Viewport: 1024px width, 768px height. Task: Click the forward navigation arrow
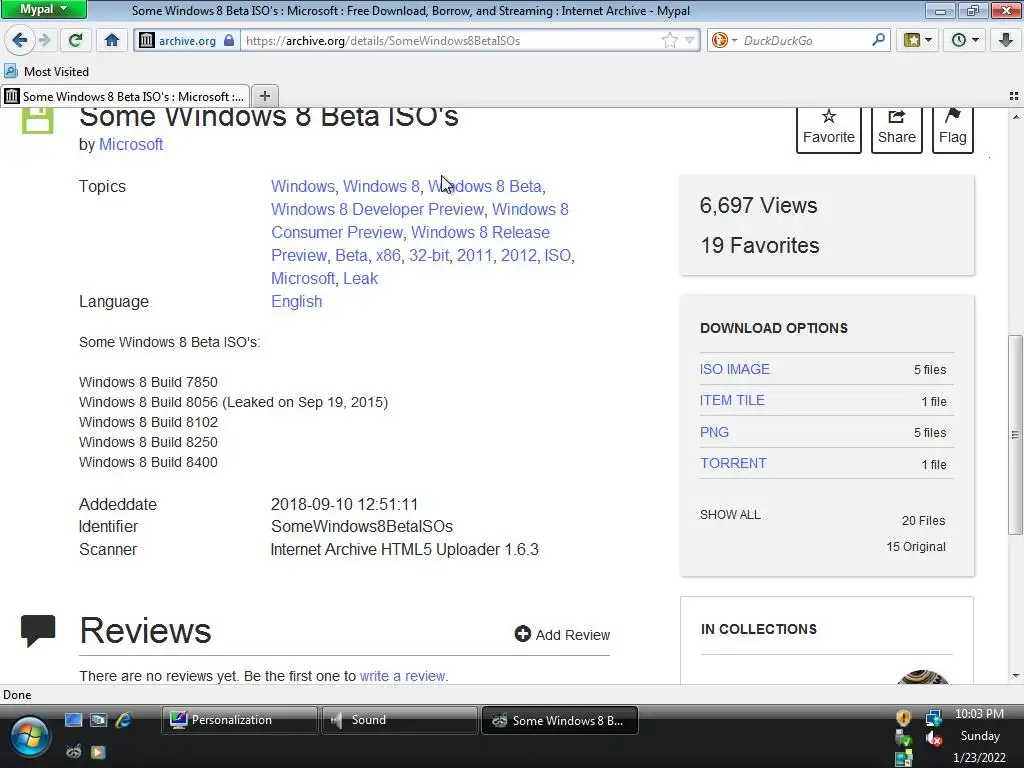[x=44, y=40]
